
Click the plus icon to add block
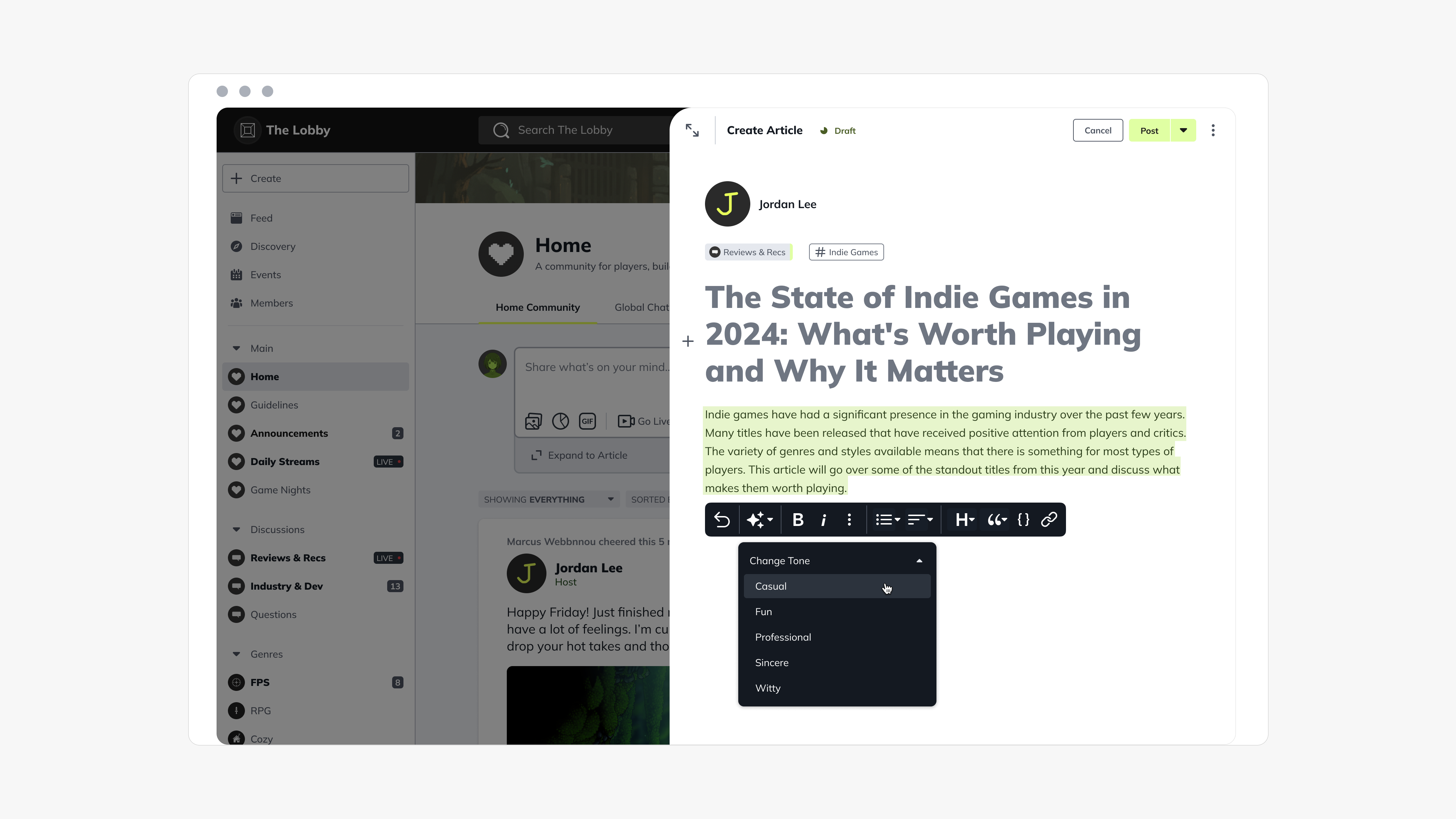(688, 342)
